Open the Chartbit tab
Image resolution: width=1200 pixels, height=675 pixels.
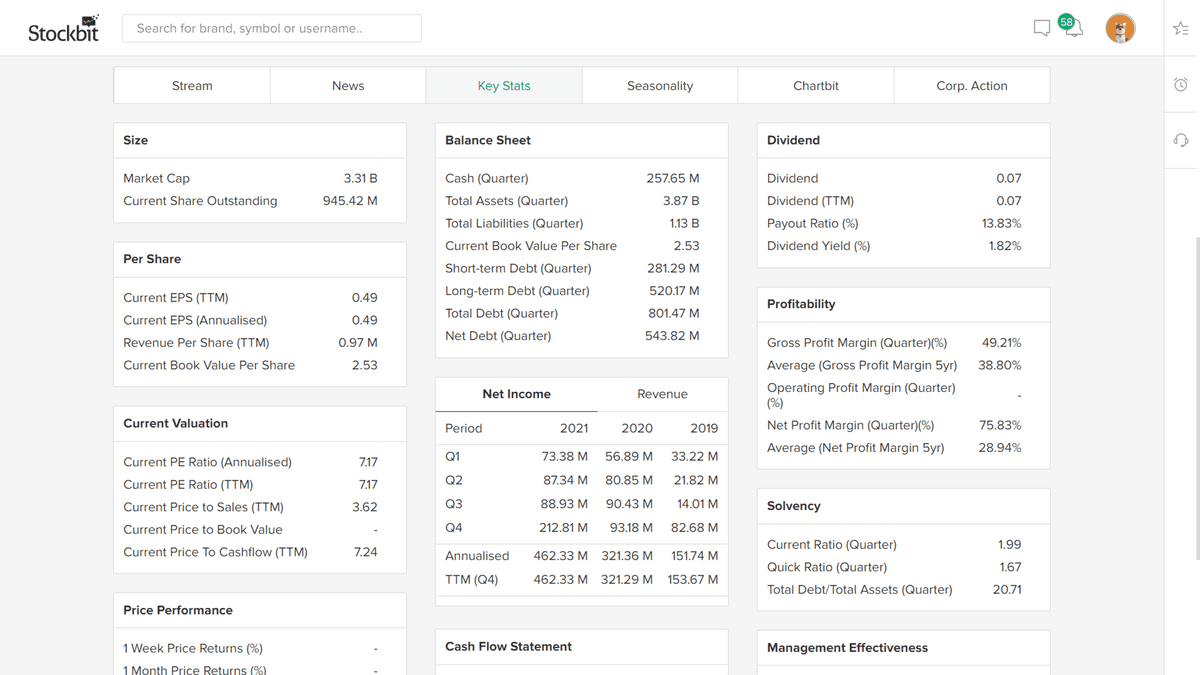click(x=816, y=86)
